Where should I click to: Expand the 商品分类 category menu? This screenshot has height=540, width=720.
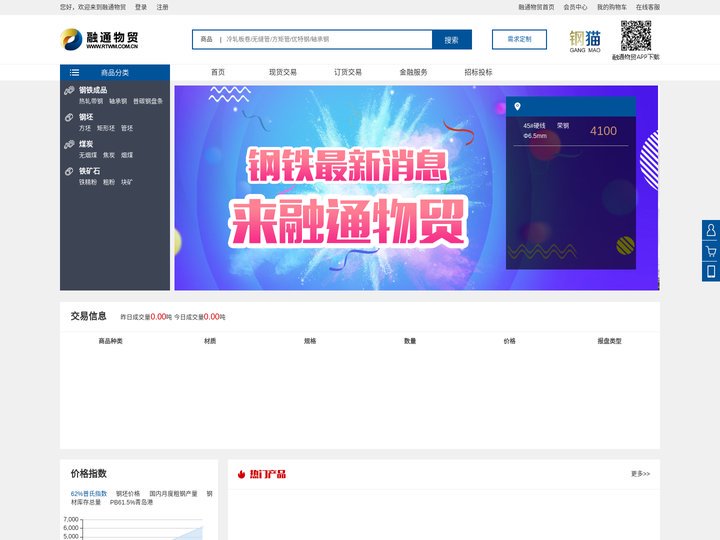point(115,73)
